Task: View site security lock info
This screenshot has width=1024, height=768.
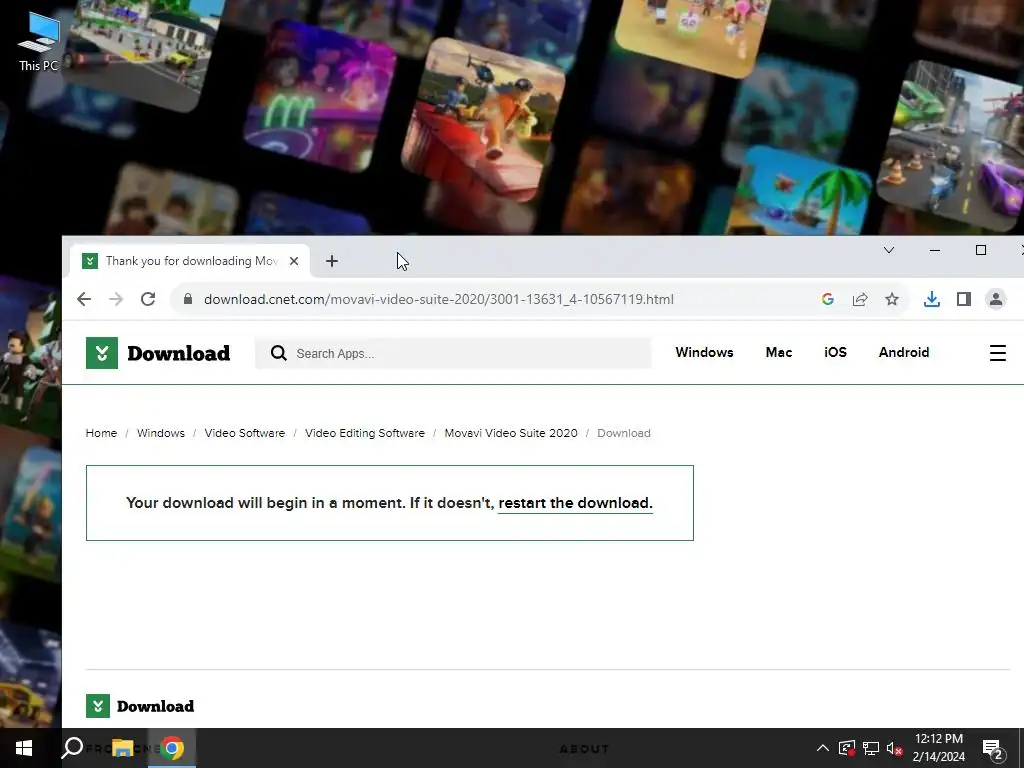Action: pyautogui.click(x=188, y=299)
